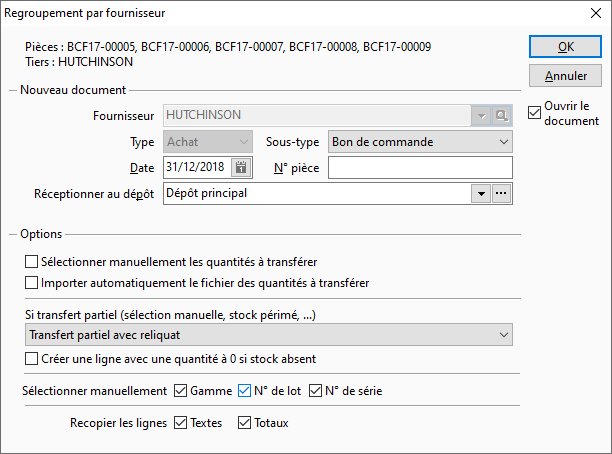Uncheck the N° de série option

315,391
